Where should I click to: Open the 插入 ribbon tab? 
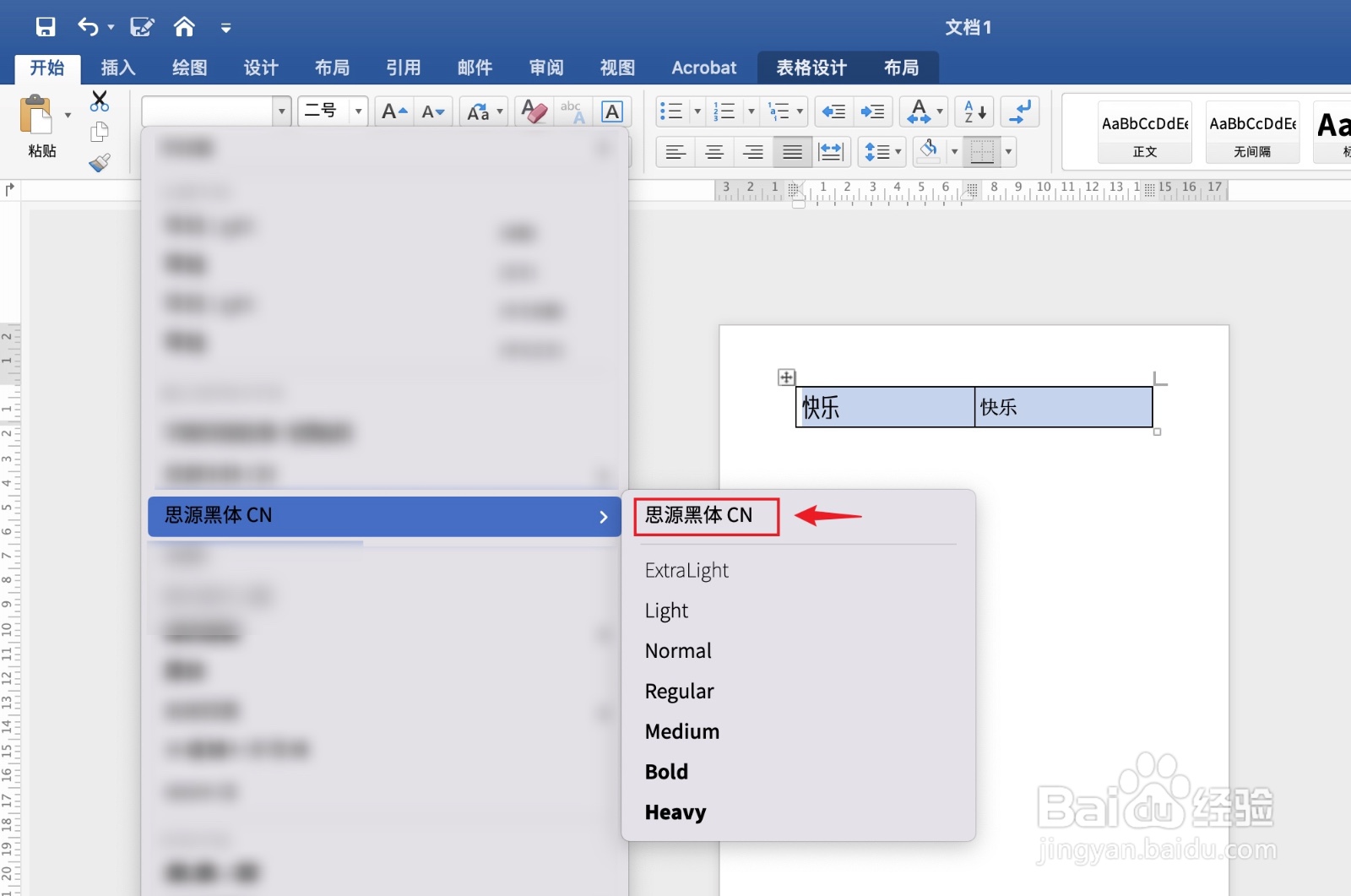[x=118, y=68]
